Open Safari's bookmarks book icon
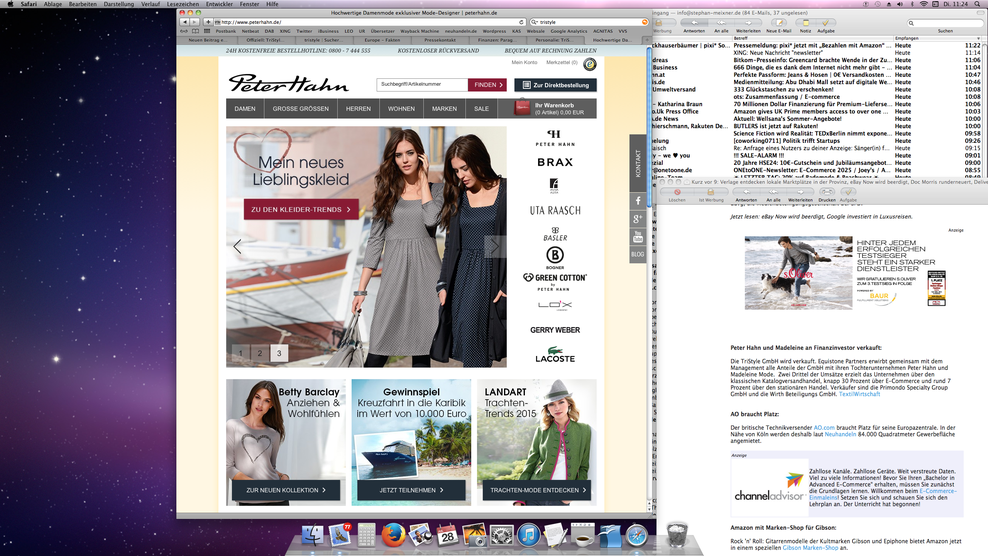The width and height of the screenshot is (988, 556). (x=195, y=31)
